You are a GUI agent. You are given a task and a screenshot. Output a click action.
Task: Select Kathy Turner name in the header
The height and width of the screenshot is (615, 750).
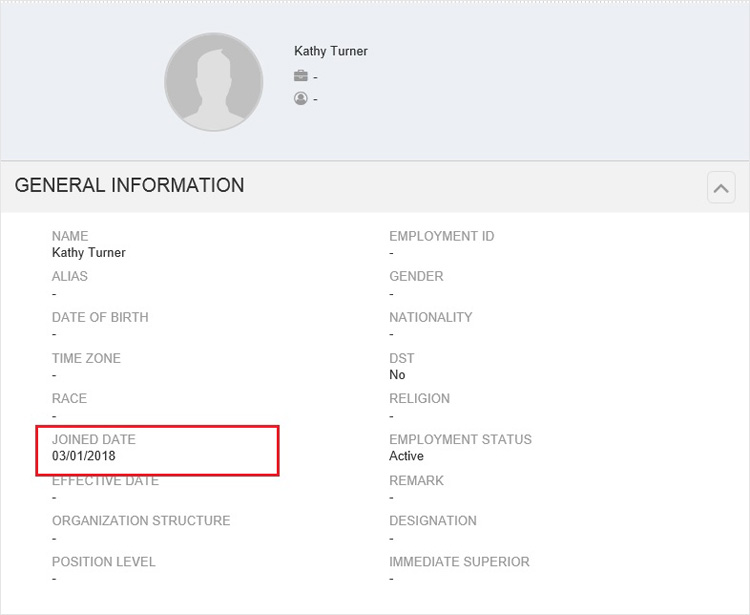click(x=331, y=51)
